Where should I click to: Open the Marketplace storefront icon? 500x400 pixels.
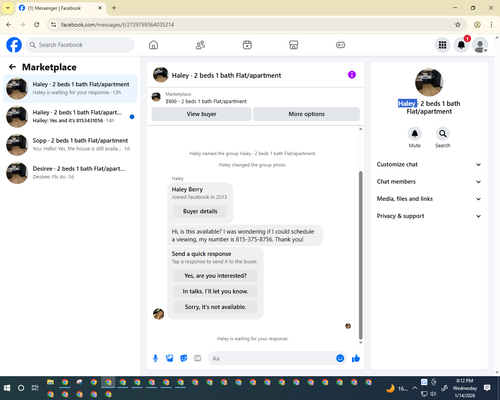click(x=294, y=45)
